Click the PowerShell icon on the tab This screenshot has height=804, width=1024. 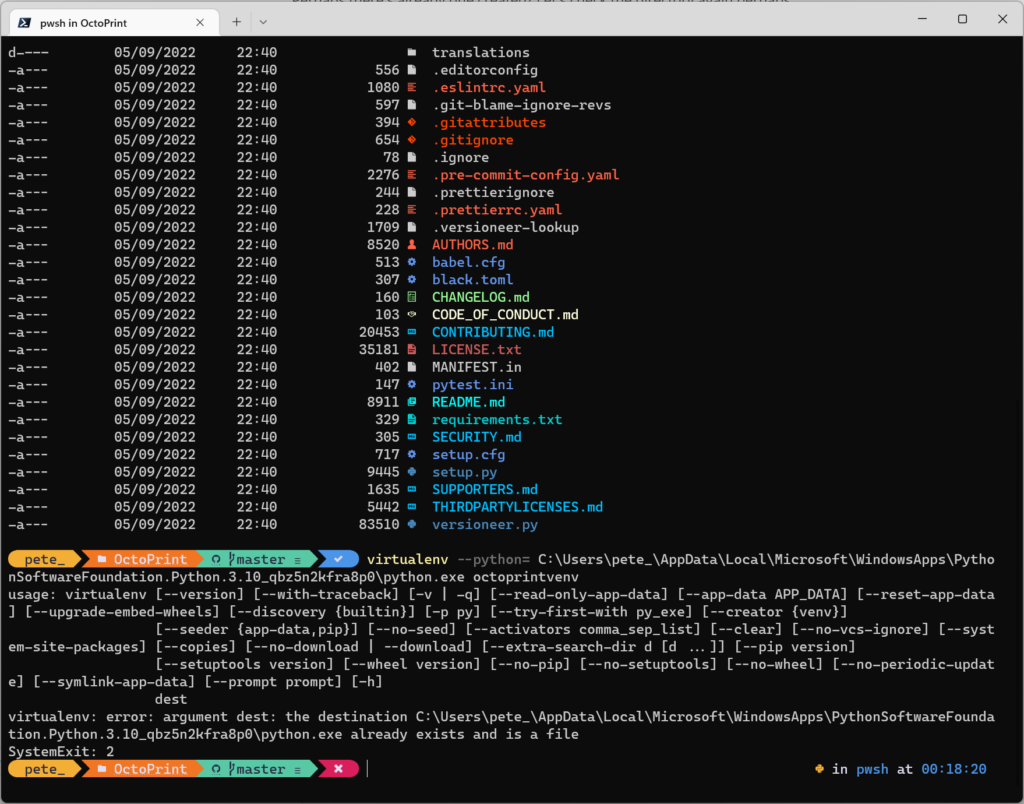(x=24, y=23)
